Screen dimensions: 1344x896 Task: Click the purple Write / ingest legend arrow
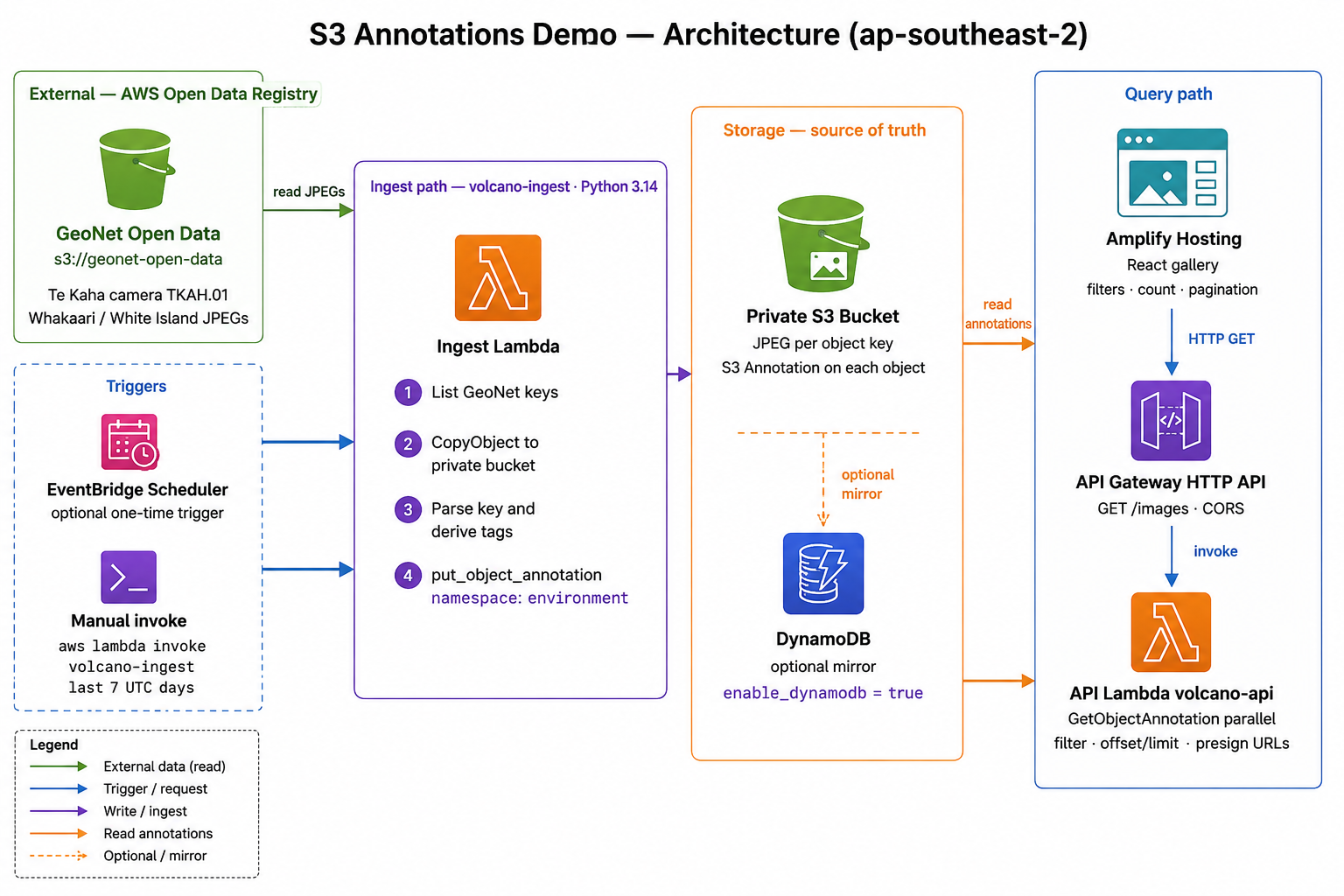tap(59, 811)
